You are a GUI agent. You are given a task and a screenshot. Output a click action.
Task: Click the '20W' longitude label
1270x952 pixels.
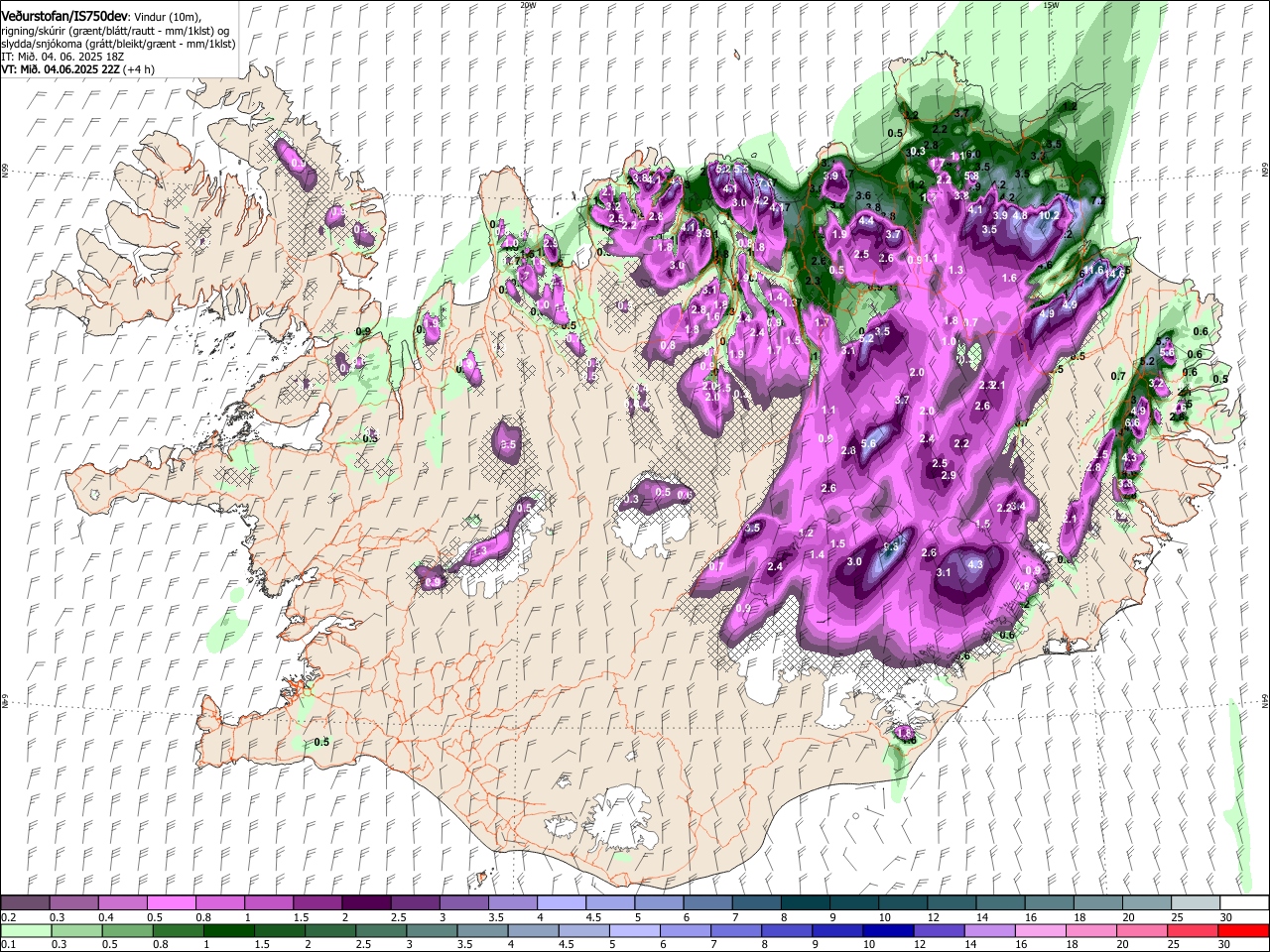tap(528, 6)
